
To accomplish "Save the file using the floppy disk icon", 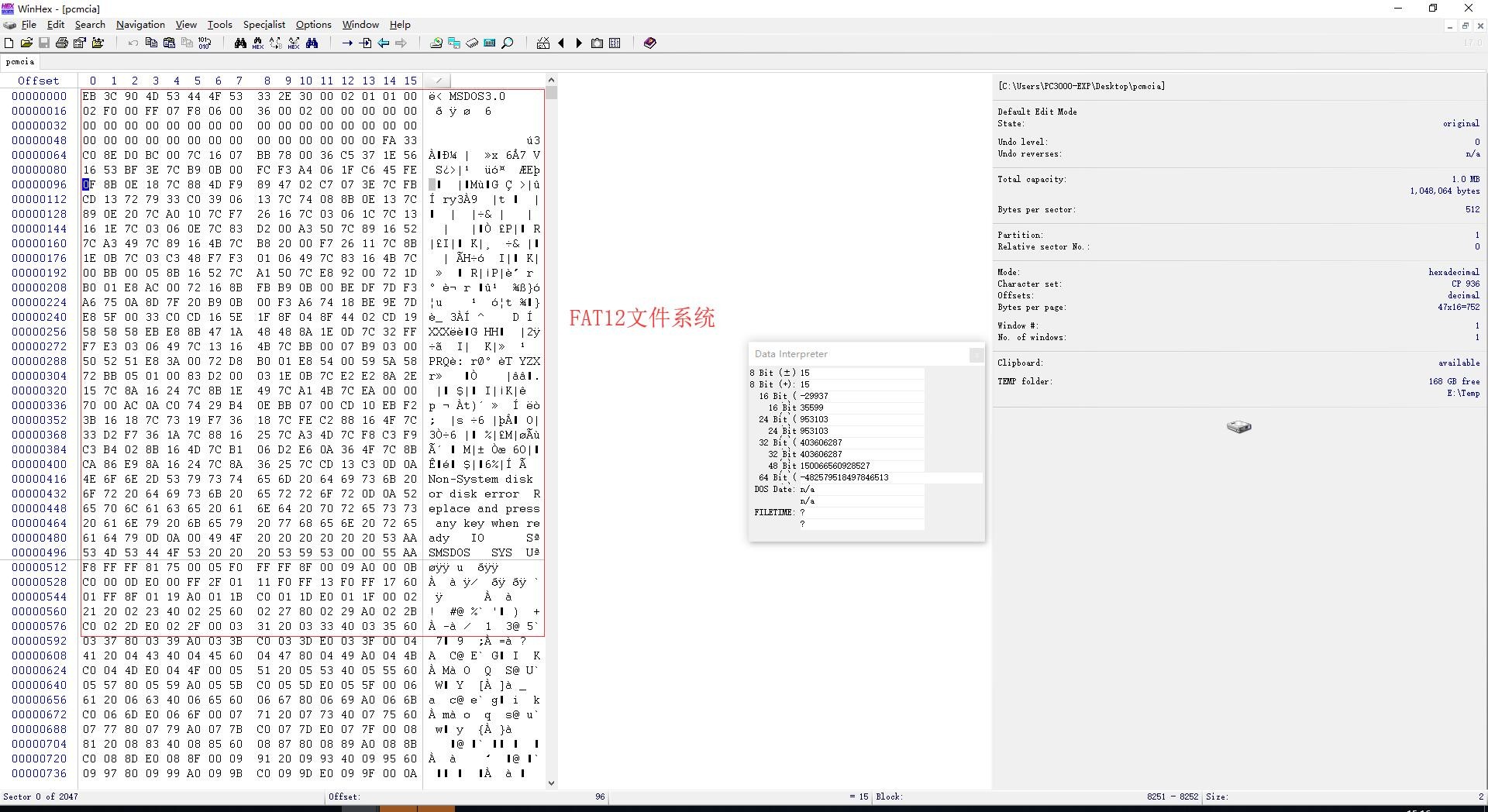I will [x=44, y=43].
